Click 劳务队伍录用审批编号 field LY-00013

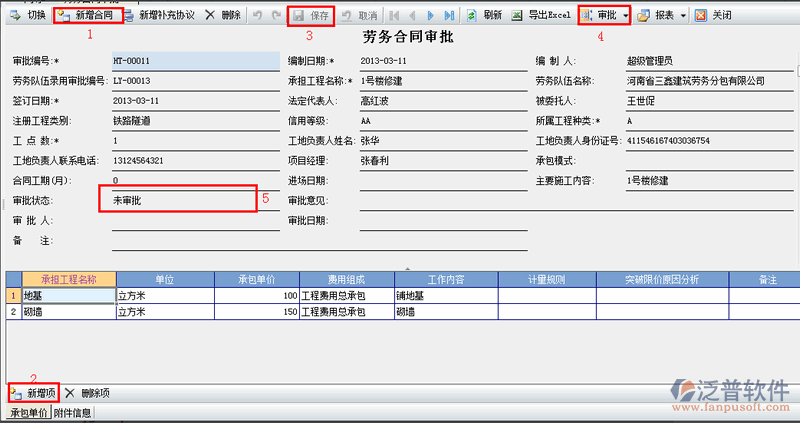[x=196, y=81]
